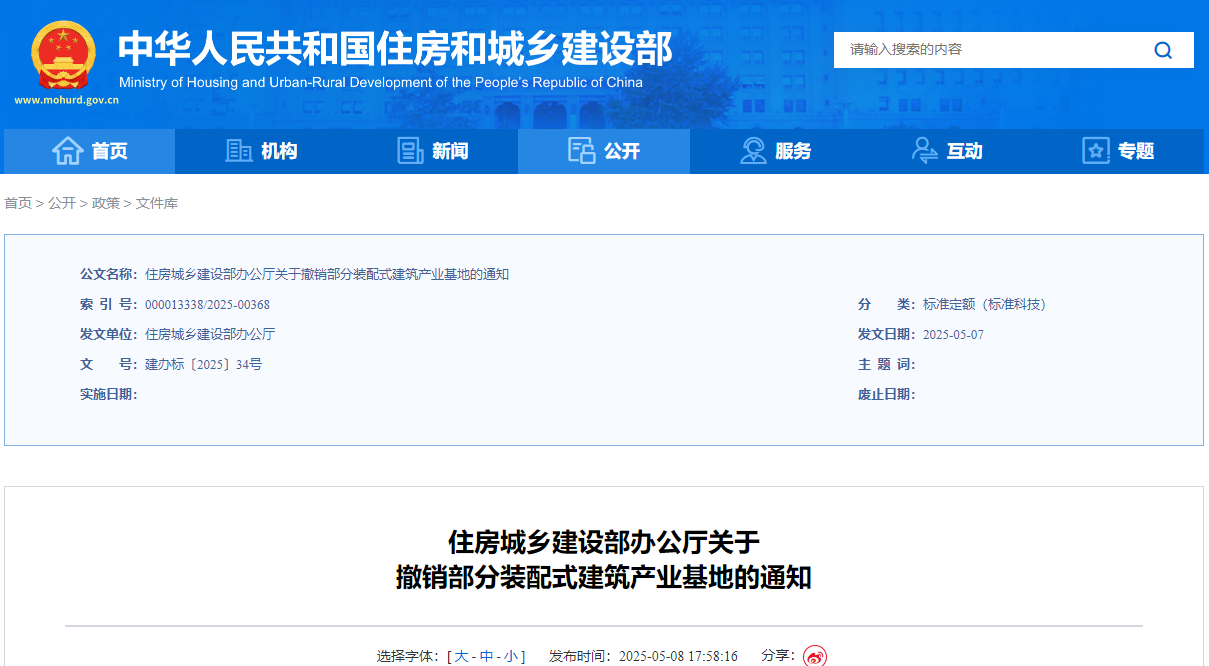Click category value 标准定额（标准科技）

[984, 304]
